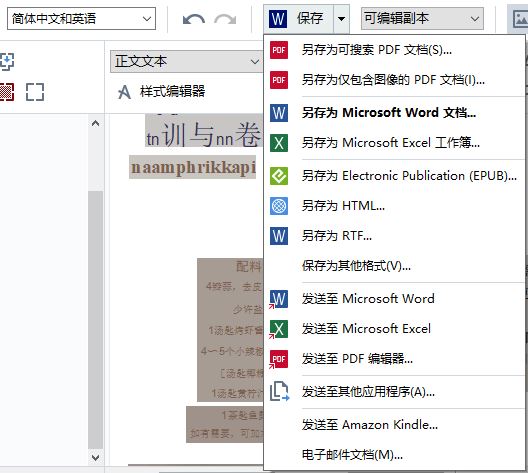Choose 另存为 Electronic Publication (EPUB)
528x473 pixels.
(394, 176)
